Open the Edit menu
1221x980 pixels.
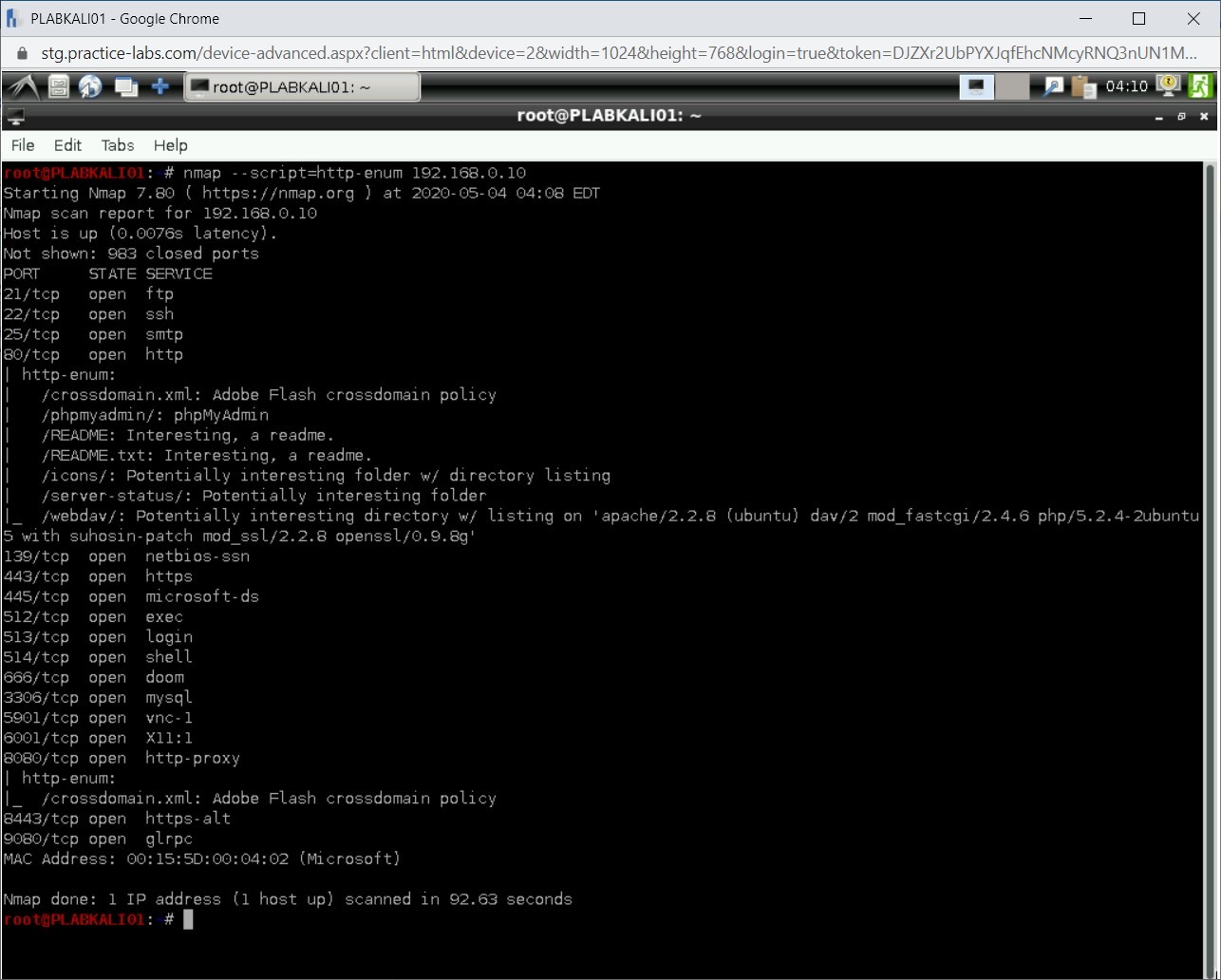[67, 145]
